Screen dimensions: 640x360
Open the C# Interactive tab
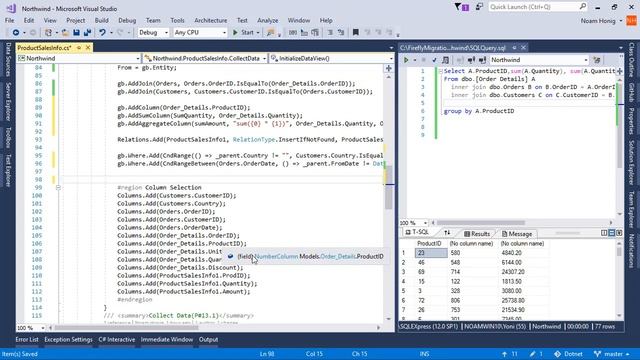(117, 340)
